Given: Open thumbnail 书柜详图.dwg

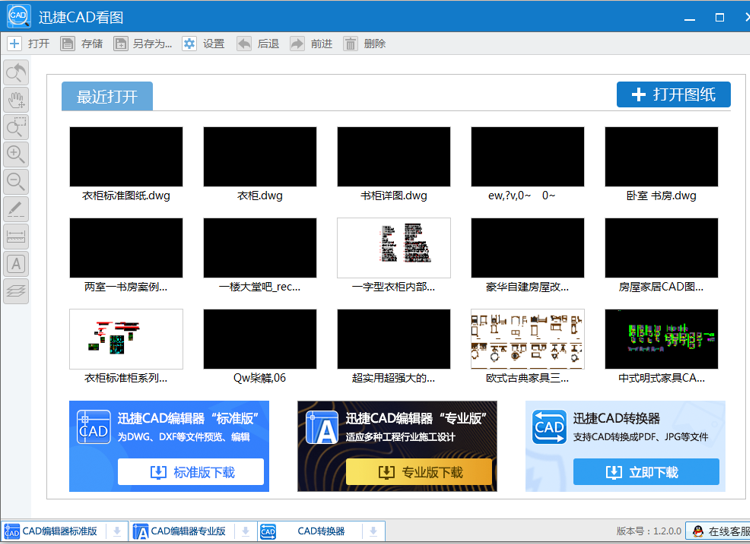Looking at the screenshot, I should click(394, 156).
